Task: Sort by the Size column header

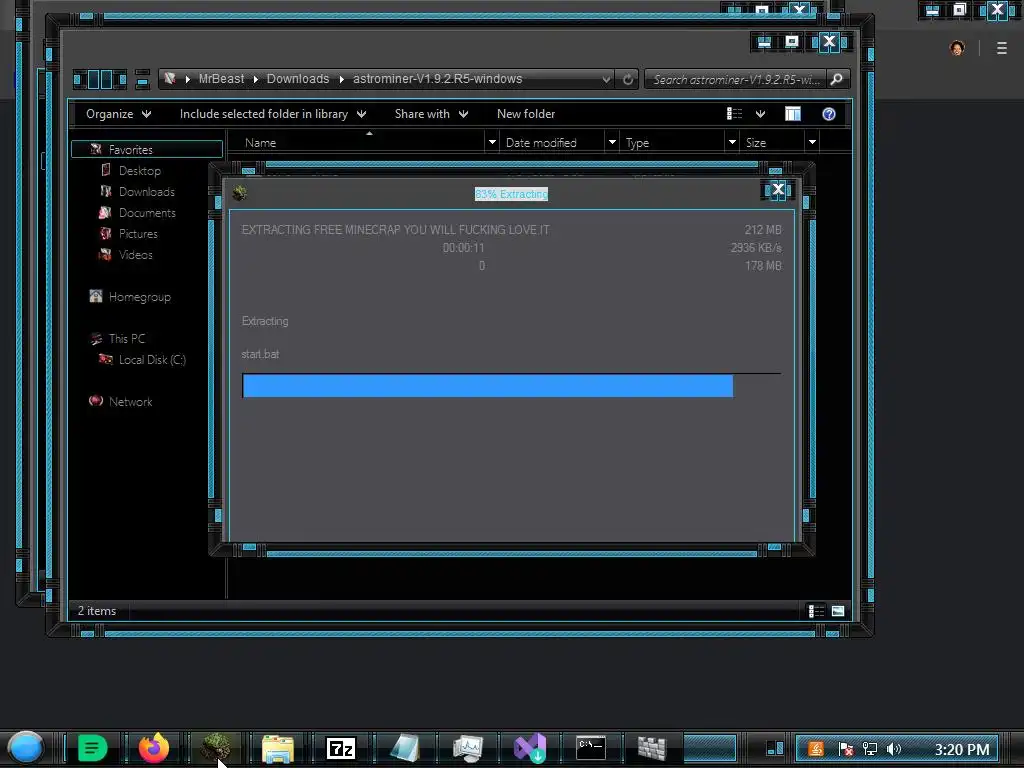Action: coord(773,142)
